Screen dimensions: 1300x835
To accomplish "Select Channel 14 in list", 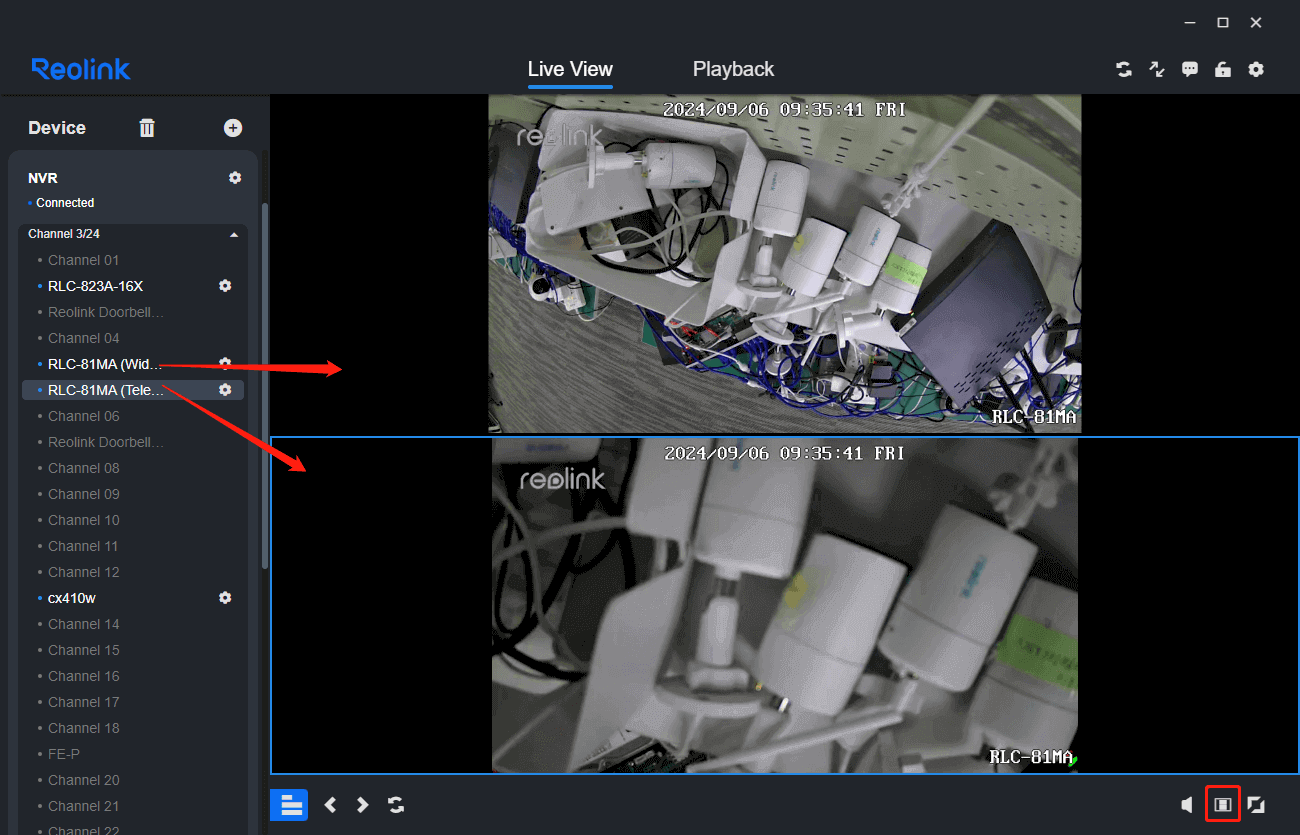I will tap(83, 624).
